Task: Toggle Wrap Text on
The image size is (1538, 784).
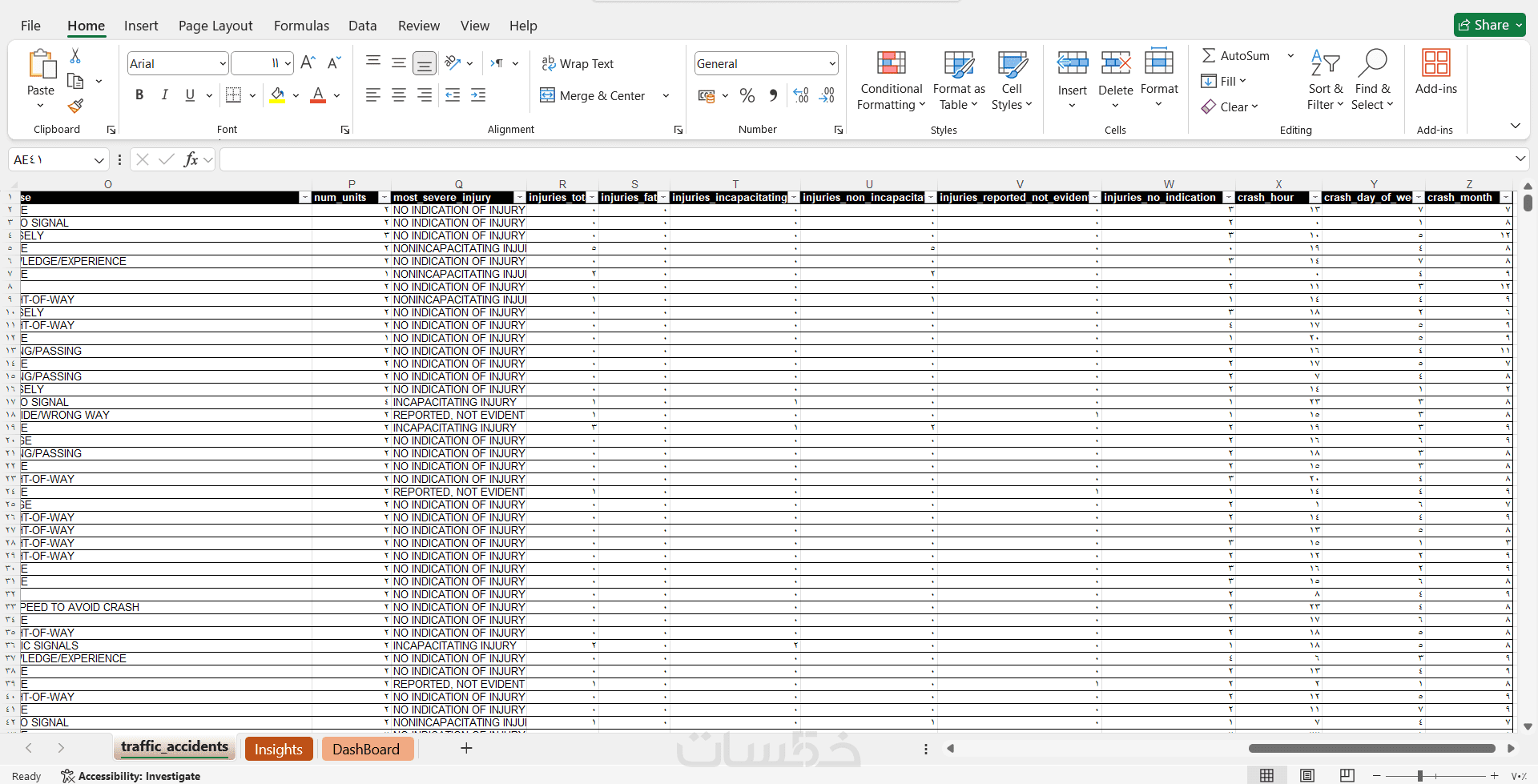Action: coord(578,63)
